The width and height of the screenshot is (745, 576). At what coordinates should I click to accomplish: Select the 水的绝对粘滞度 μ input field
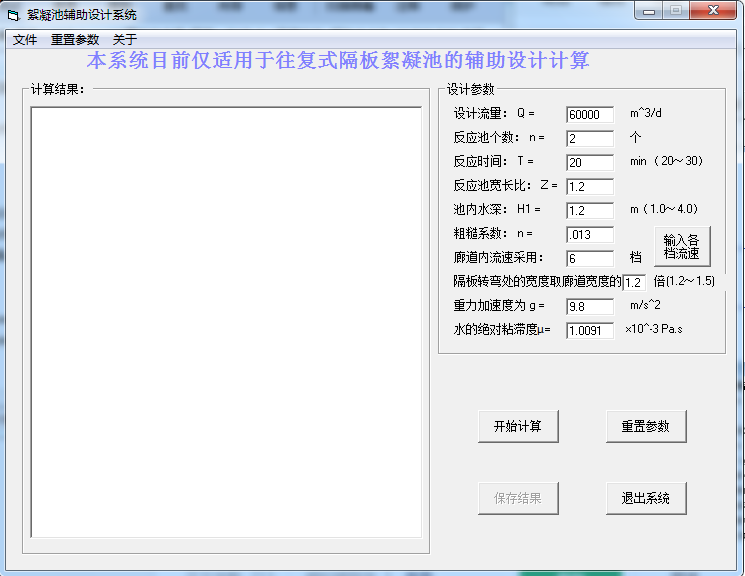(589, 330)
